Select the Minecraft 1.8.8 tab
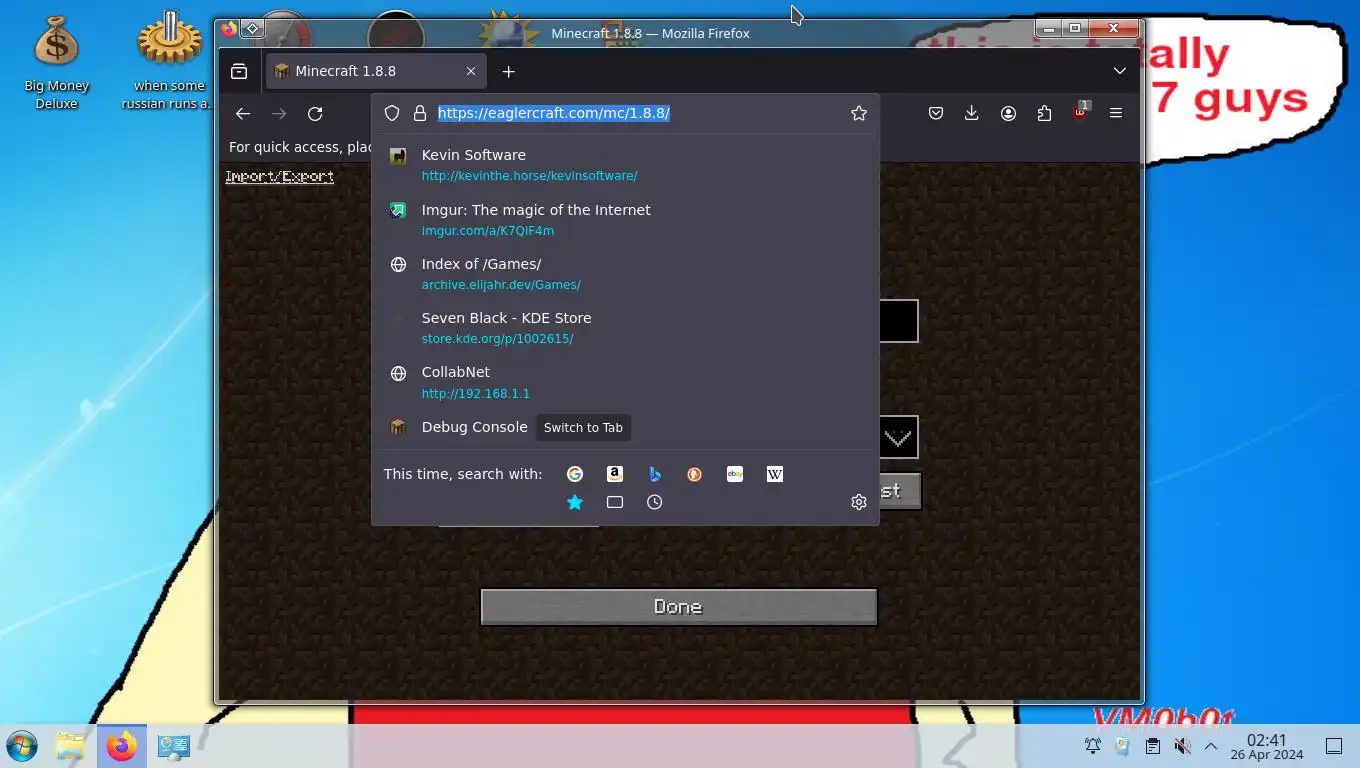The image size is (1360, 768). click(376, 71)
